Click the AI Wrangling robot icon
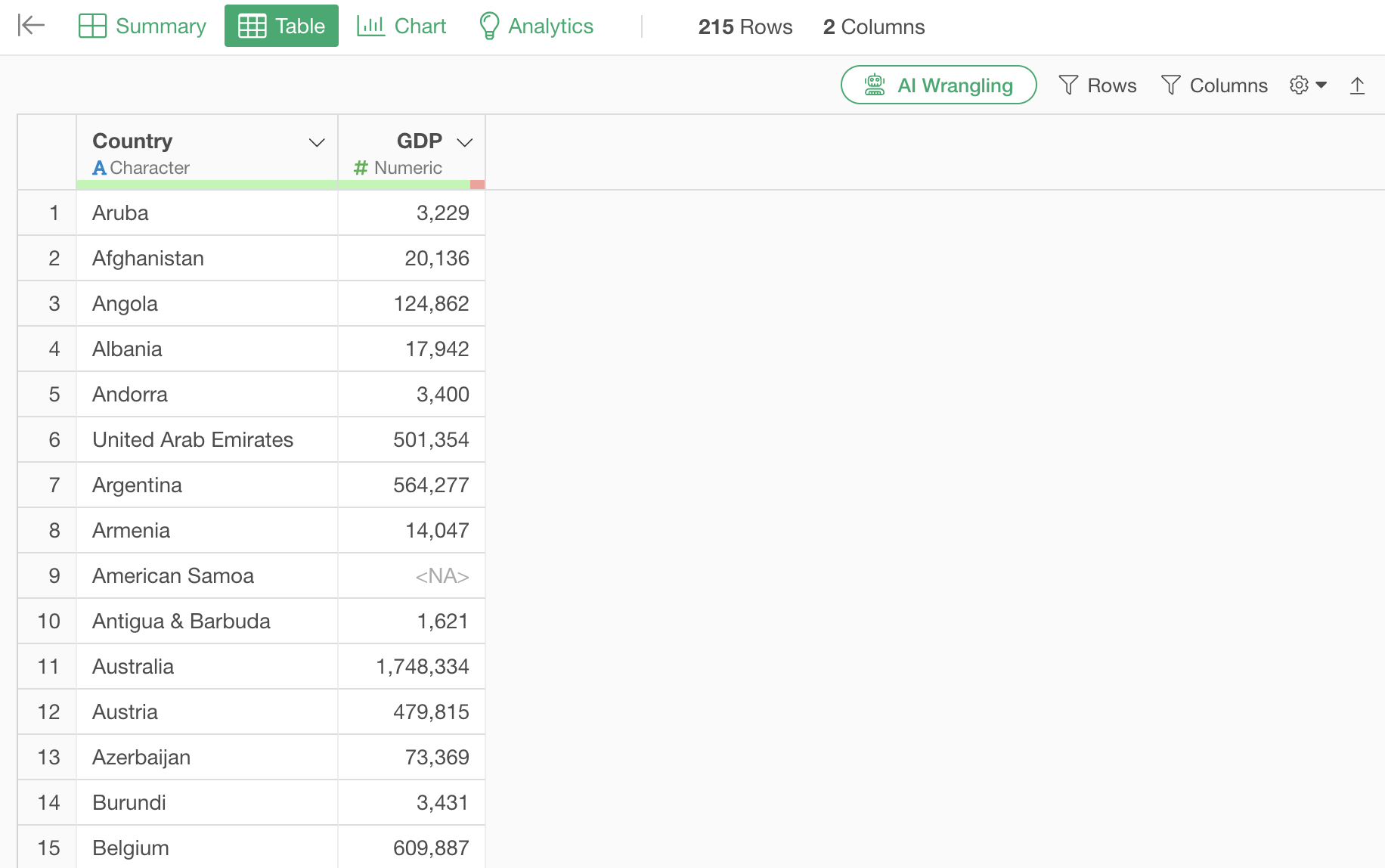The width and height of the screenshot is (1385, 868). coord(875,85)
